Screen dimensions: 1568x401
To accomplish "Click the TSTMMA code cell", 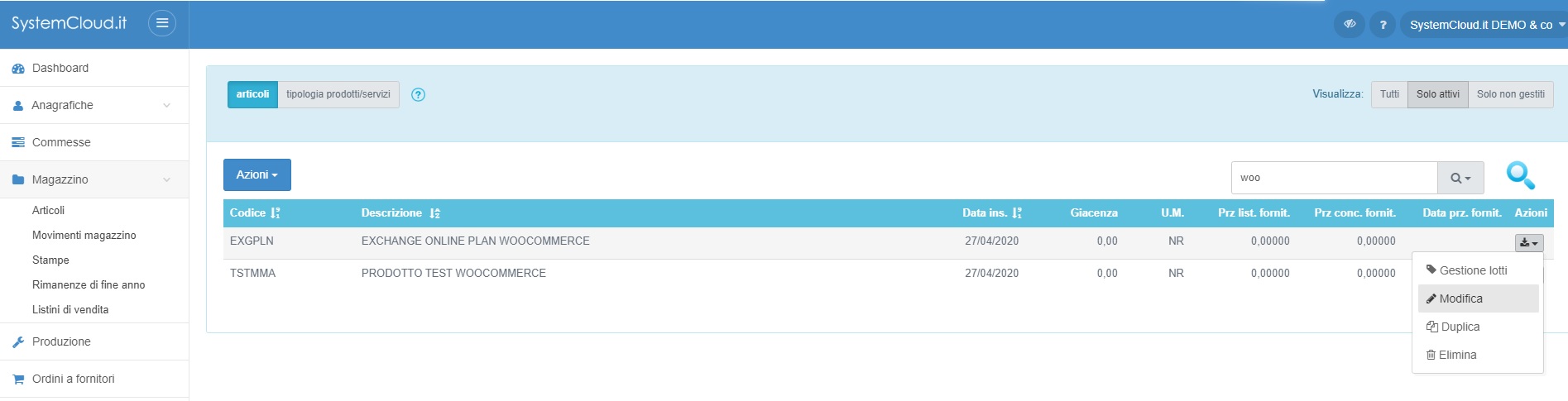I will pyautogui.click(x=252, y=273).
